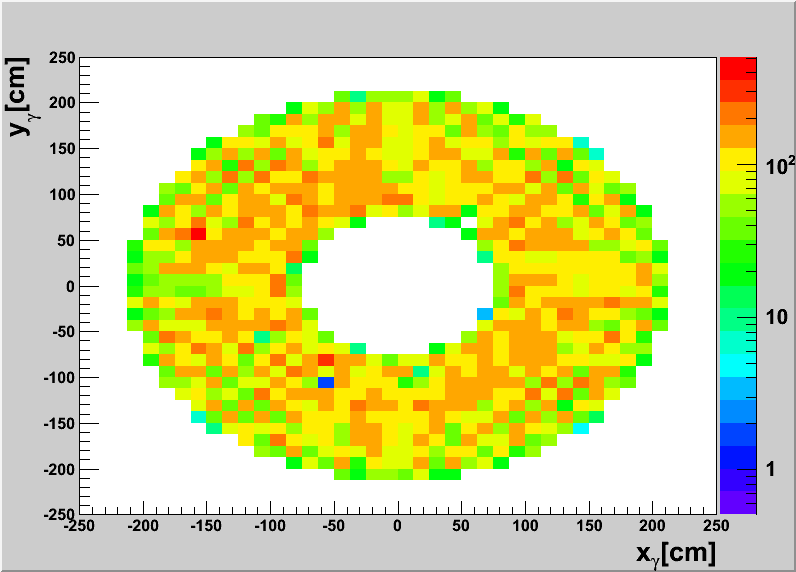Image resolution: width=796 pixels, height=572 pixels.
Task: Click x-axis tick label -50
Action: click(x=334, y=525)
